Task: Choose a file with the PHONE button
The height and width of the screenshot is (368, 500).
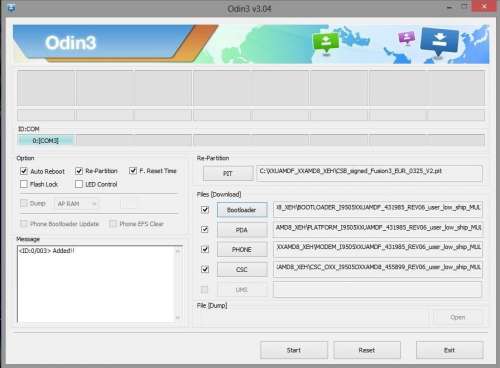Action: (x=242, y=250)
